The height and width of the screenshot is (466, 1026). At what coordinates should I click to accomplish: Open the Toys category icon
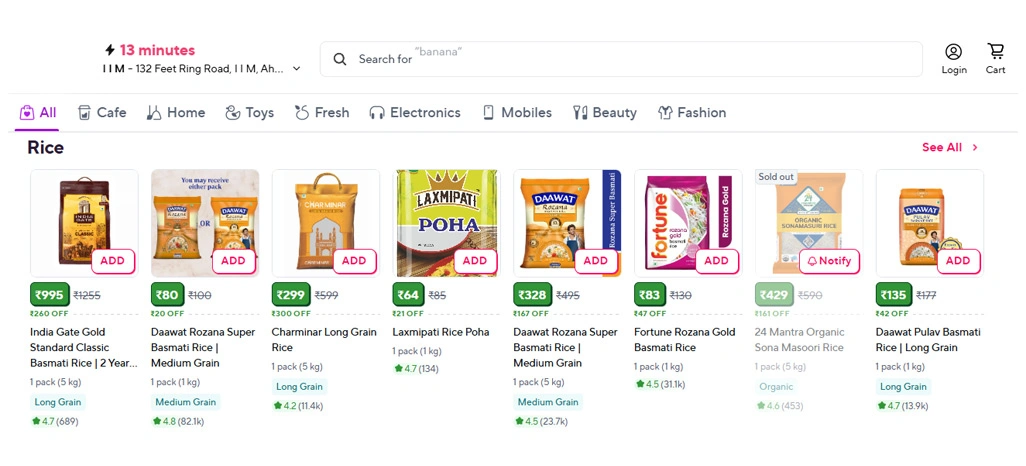coord(233,113)
